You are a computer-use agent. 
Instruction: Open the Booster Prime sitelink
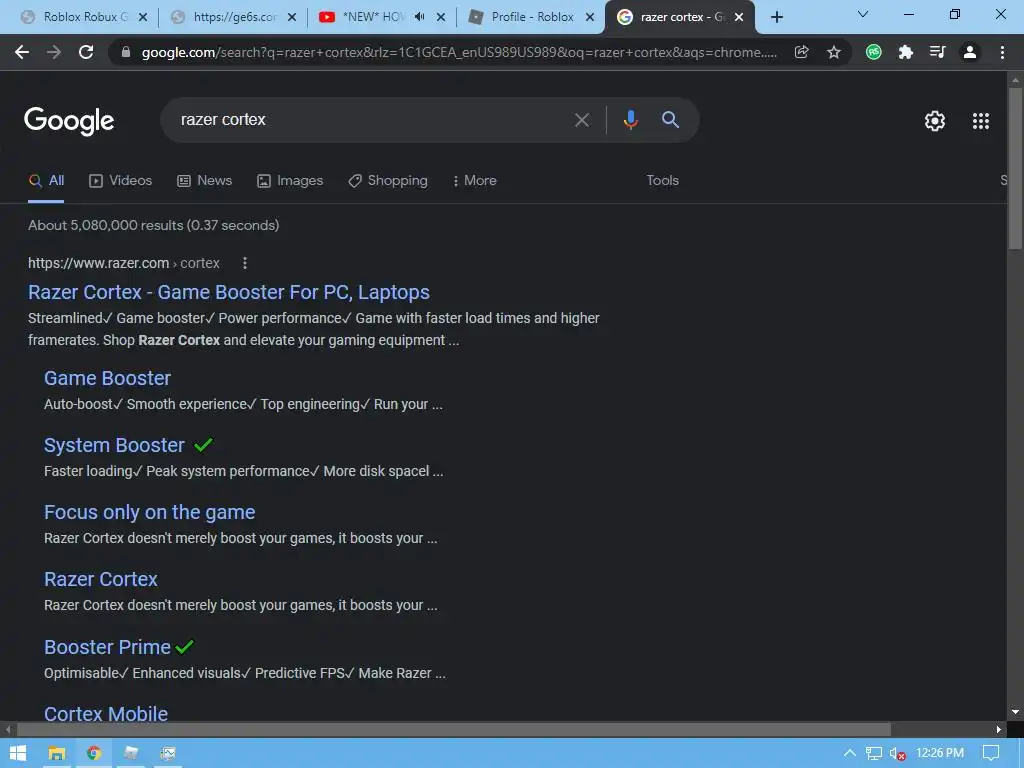[x=107, y=647]
